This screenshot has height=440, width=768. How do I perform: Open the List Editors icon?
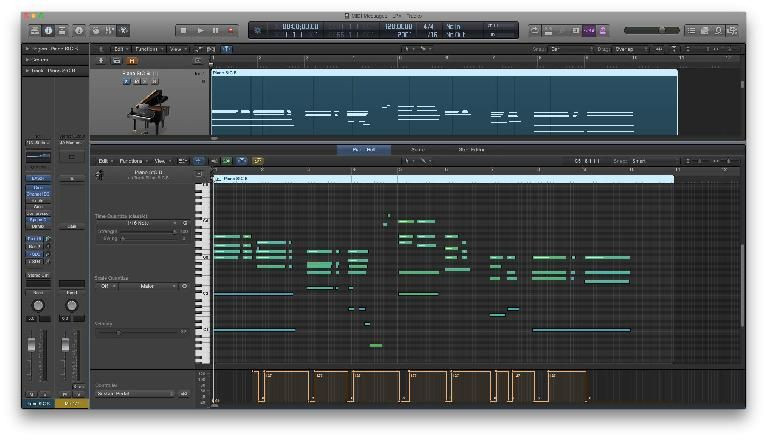691,31
